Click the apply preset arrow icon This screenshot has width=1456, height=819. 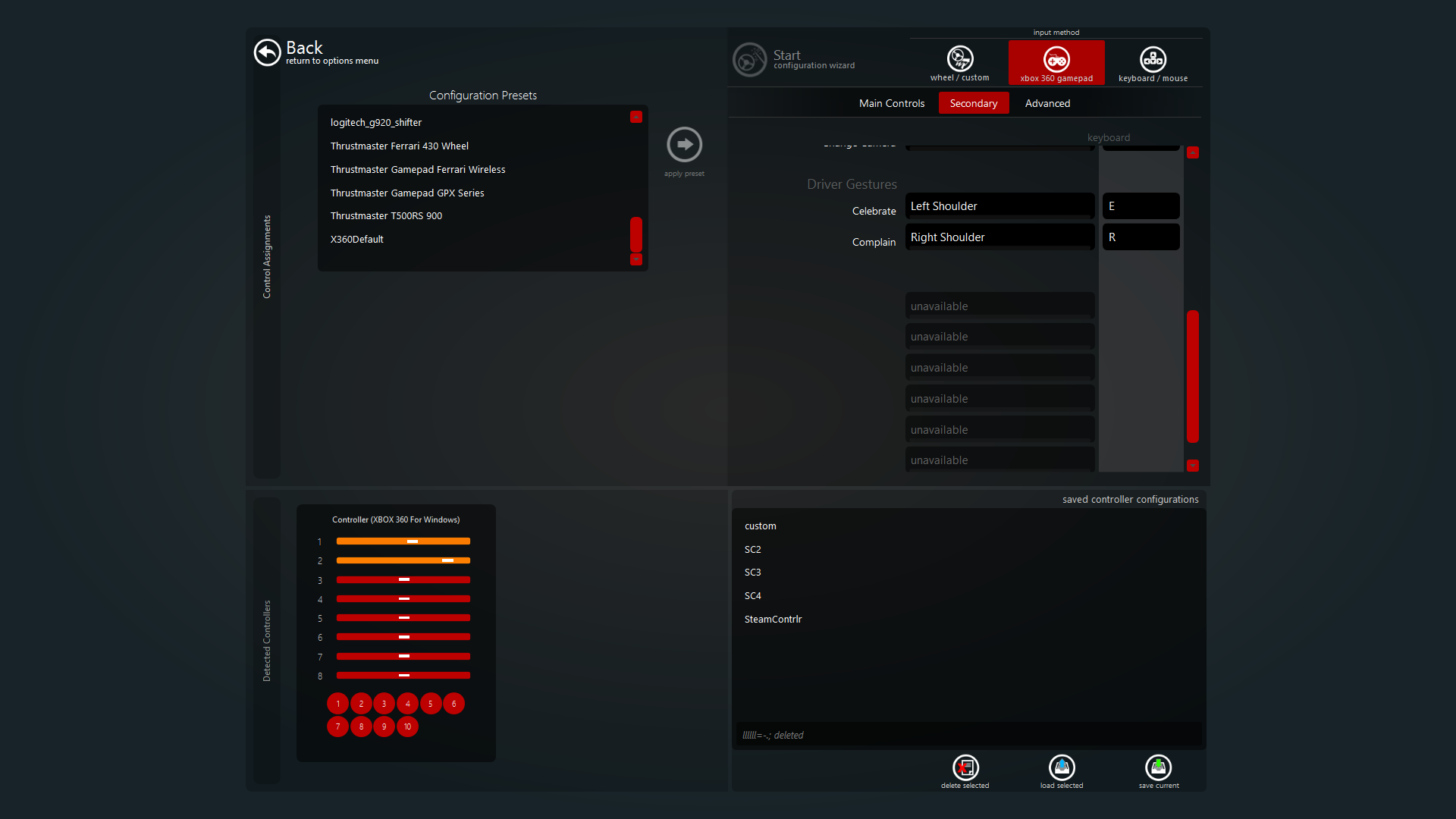coord(684,144)
